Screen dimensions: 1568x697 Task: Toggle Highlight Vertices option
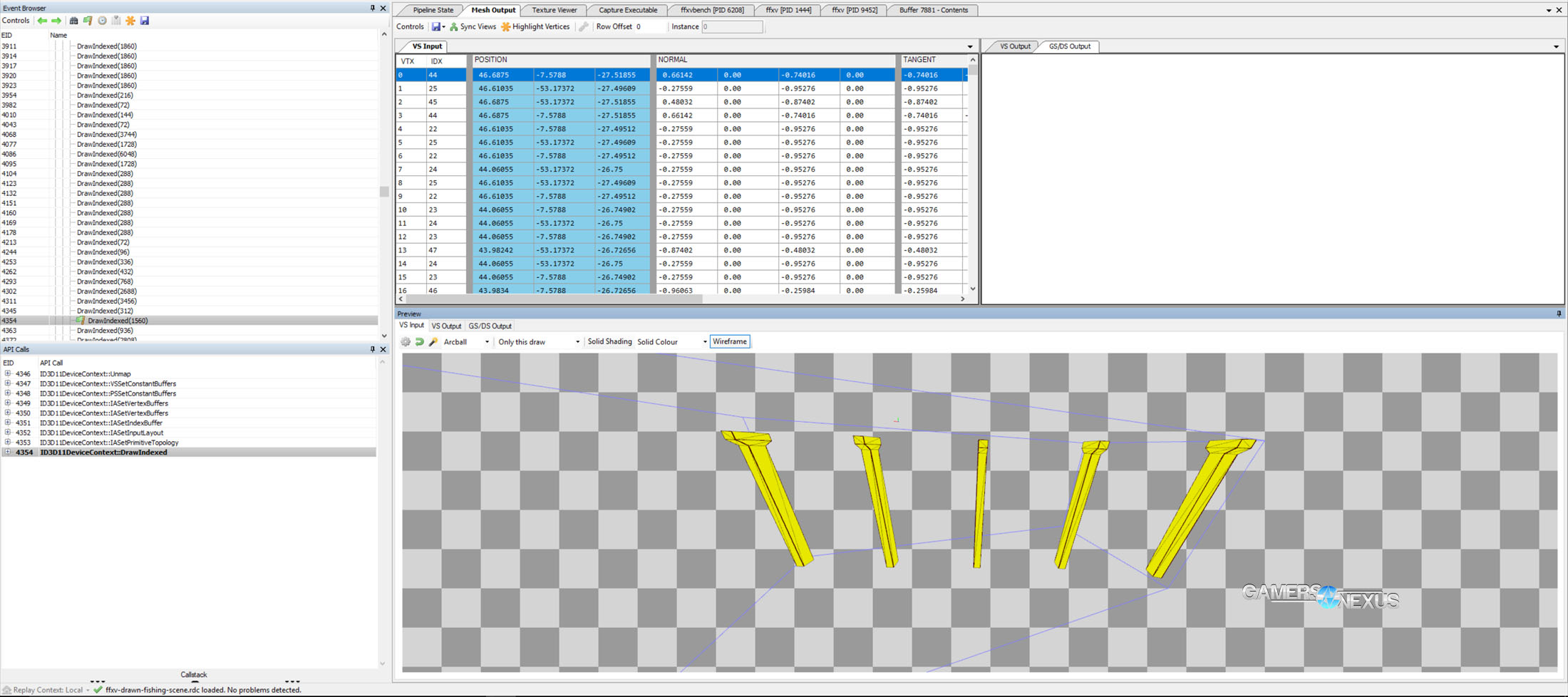(535, 26)
